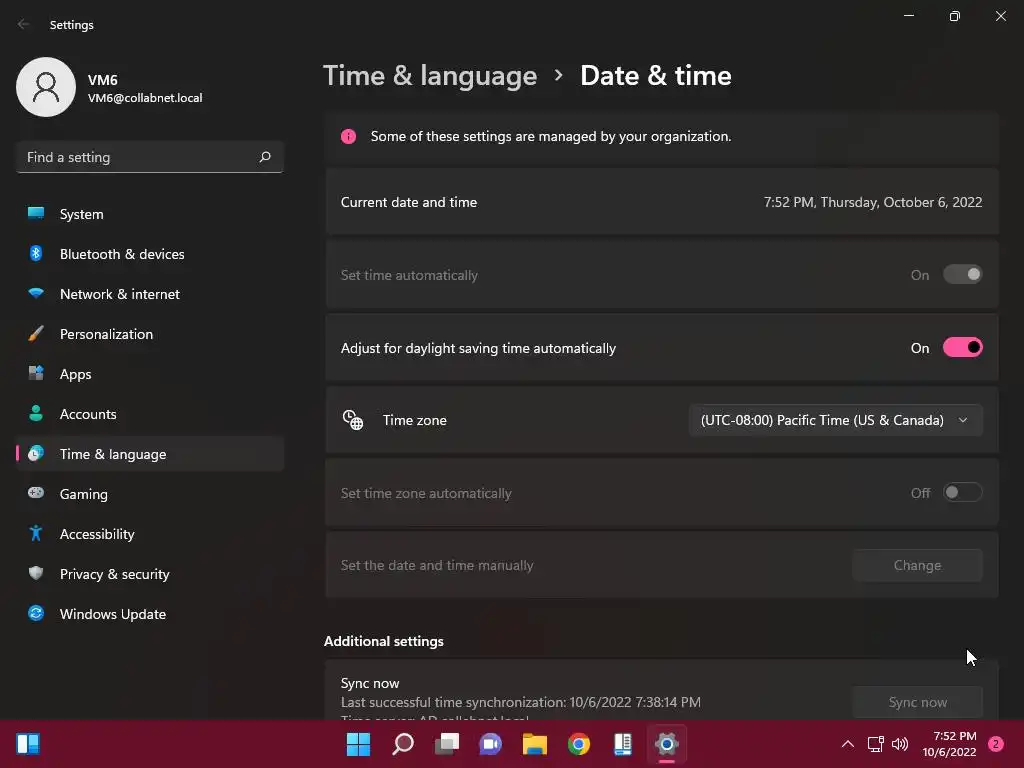Click the Accessibility figure icon
The height and width of the screenshot is (768, 1024).
36,534
